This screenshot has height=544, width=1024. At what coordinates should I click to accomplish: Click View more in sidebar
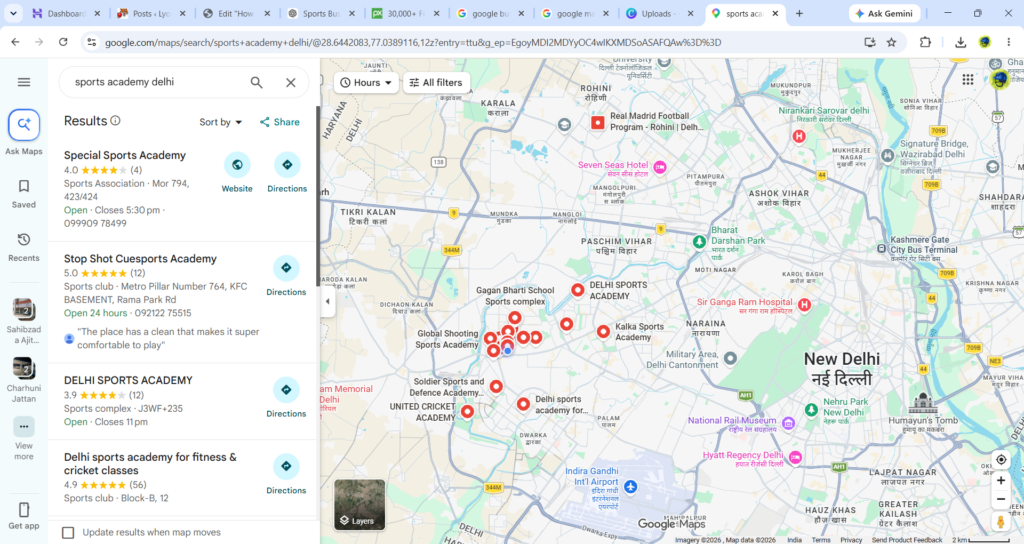click(24, 426)
